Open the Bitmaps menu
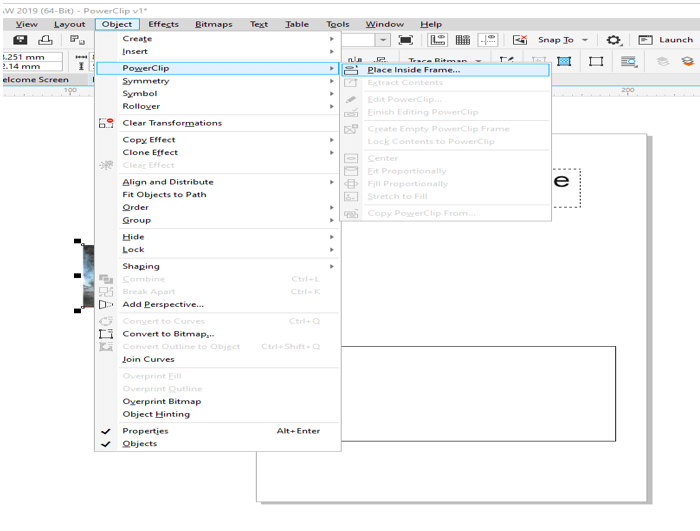 tap(213, 24)
